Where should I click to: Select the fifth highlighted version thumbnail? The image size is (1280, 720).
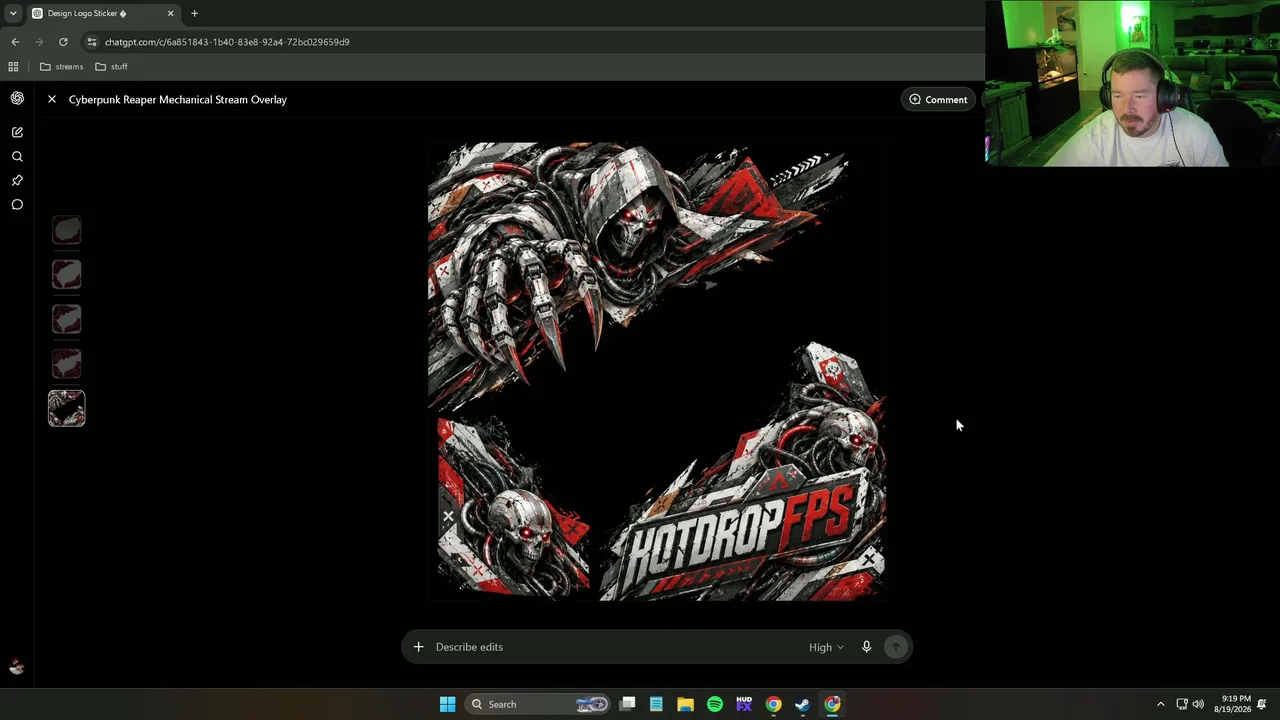(x=67, y=408)
